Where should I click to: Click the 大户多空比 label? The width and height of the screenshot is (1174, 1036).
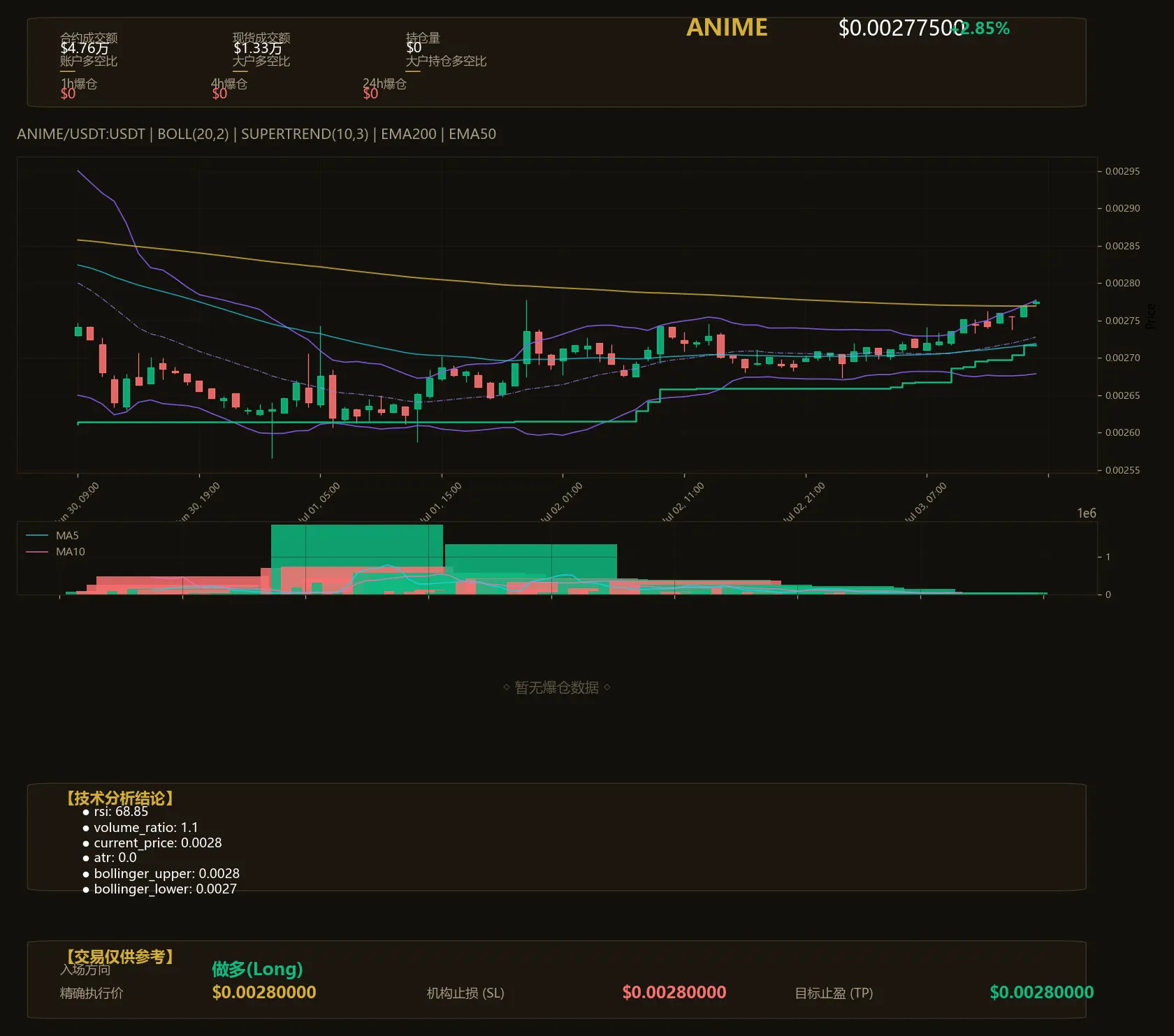[261, 61]
